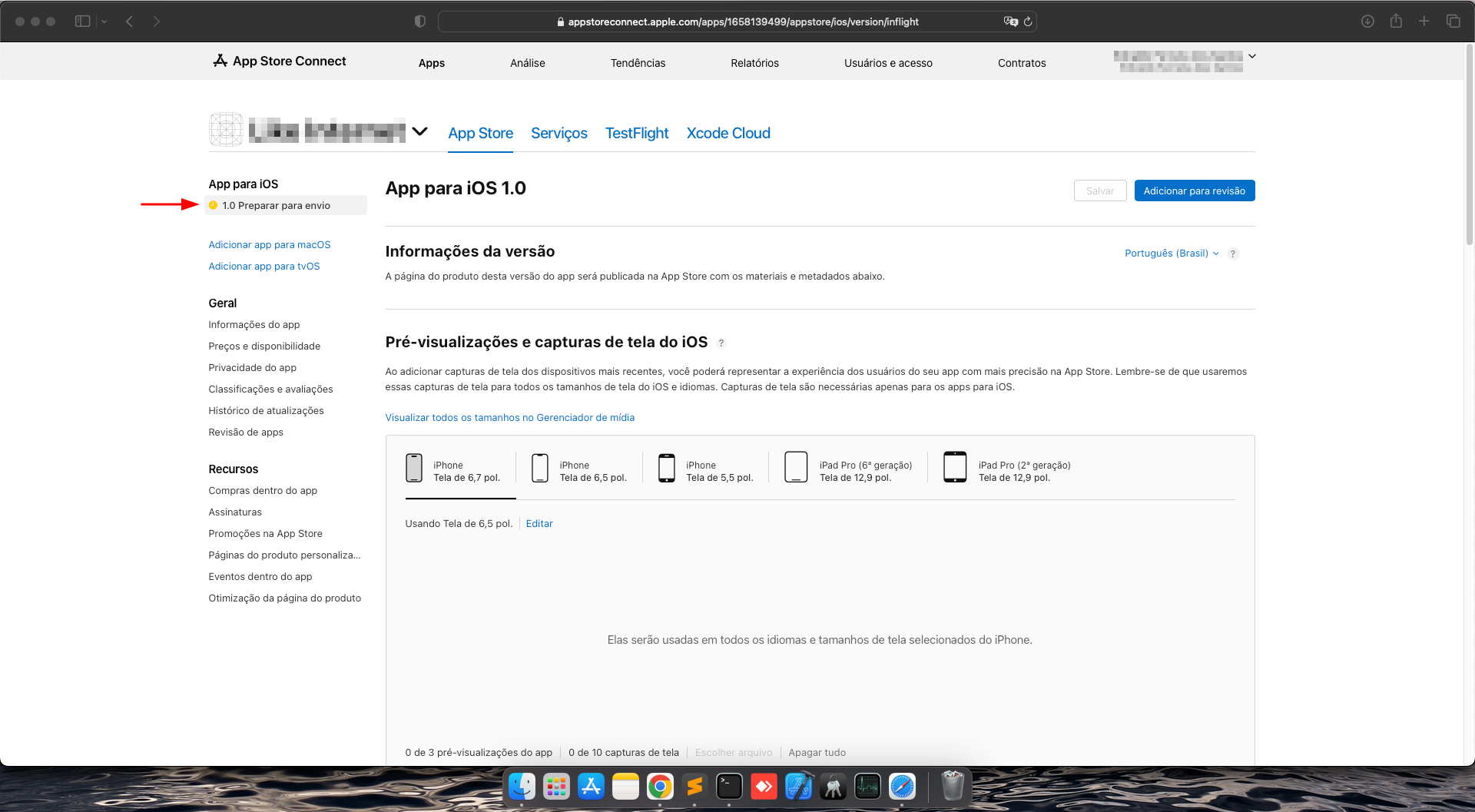Image resolution: width=1475 pixels, height=812 pixels.
Task: Open the Contratos menu
Action: (x=1022, y=63)
